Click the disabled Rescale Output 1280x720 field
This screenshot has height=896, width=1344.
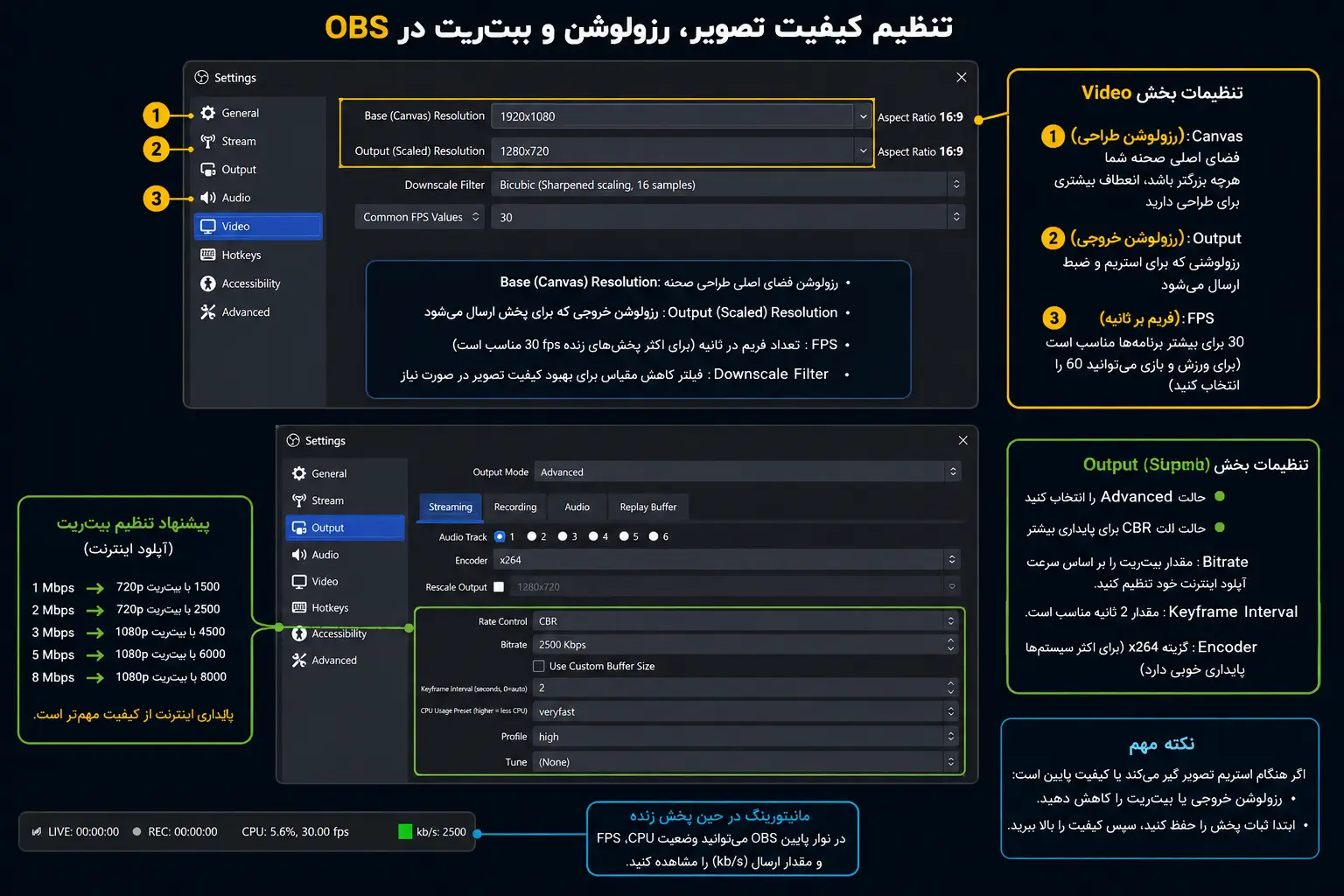pos(735,587)
